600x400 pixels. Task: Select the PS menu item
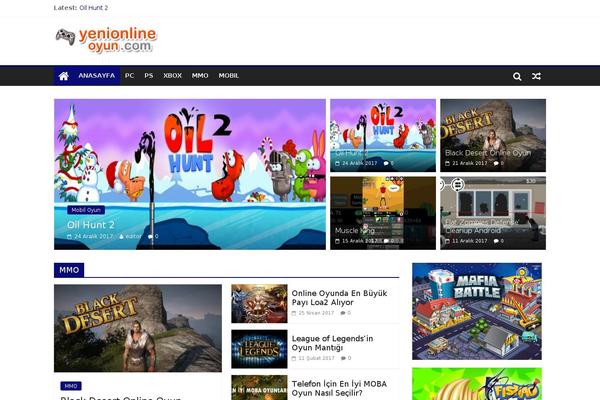pos(148,75)
